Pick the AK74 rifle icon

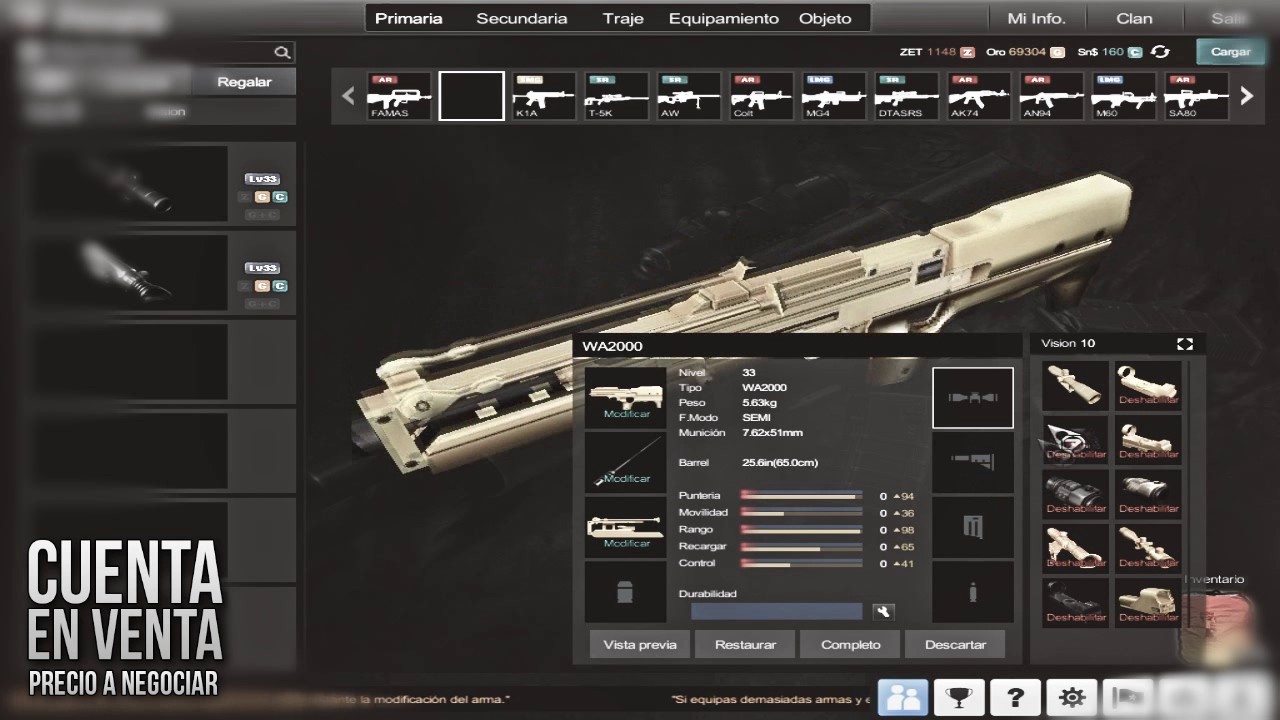978,96
